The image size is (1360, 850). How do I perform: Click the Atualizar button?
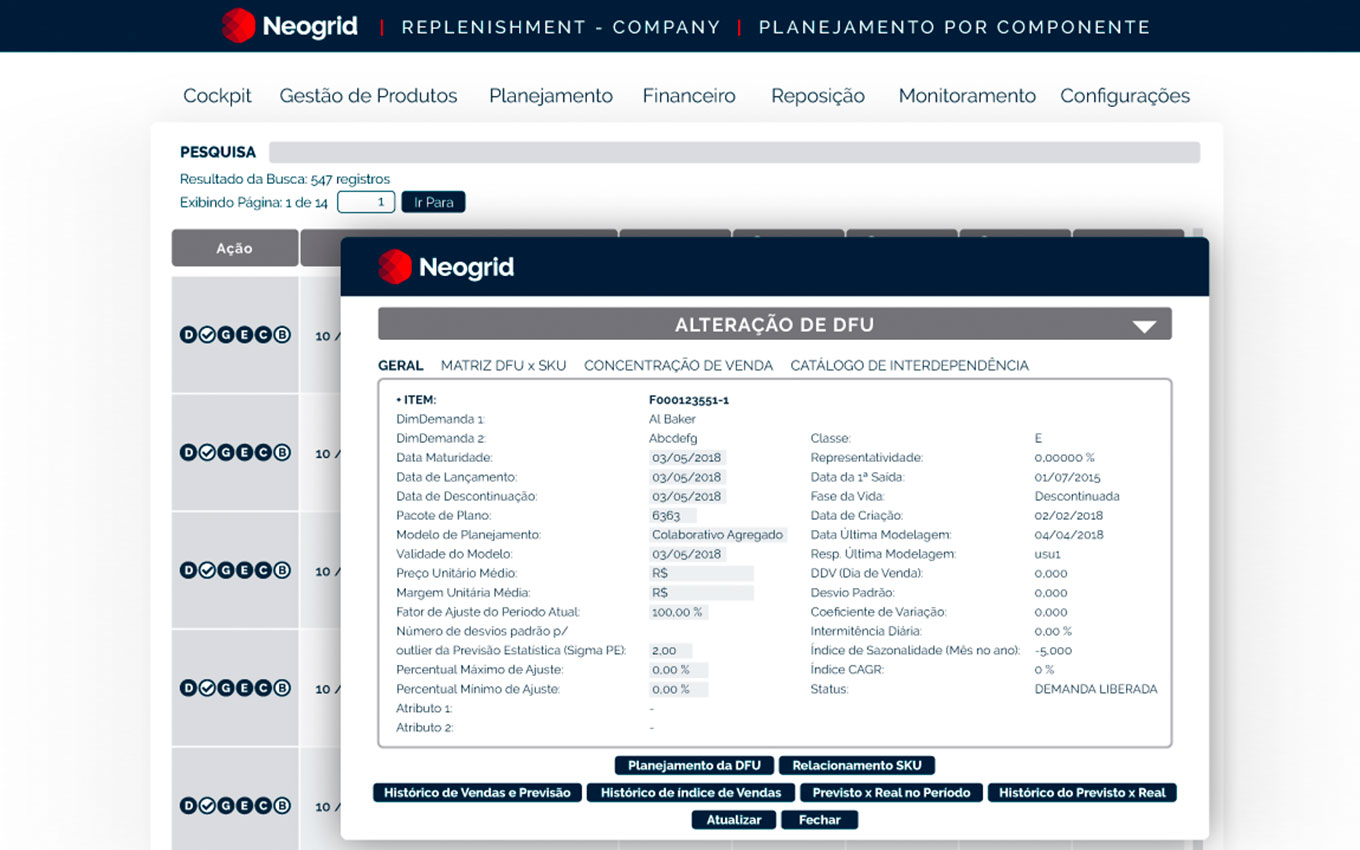click(x=733, y=820)
